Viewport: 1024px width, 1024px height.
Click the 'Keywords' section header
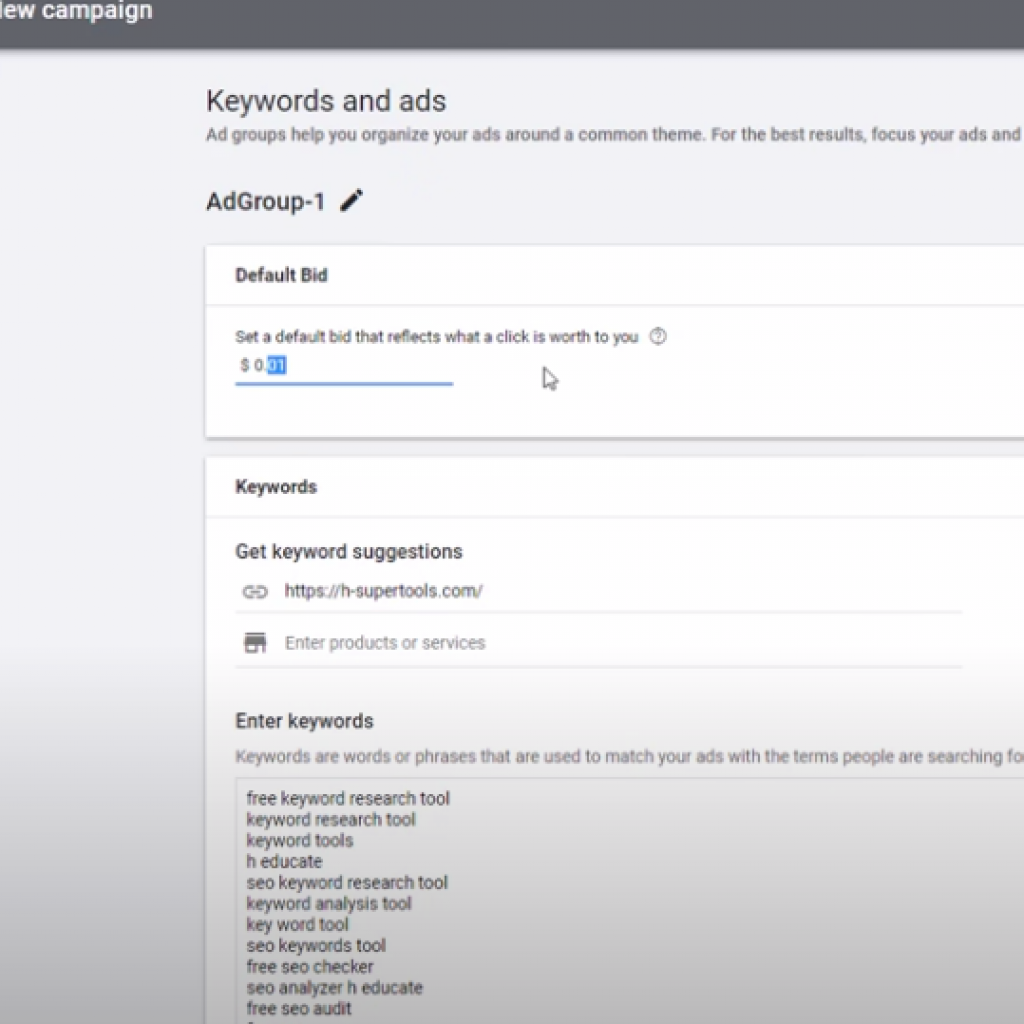point(276,487)
